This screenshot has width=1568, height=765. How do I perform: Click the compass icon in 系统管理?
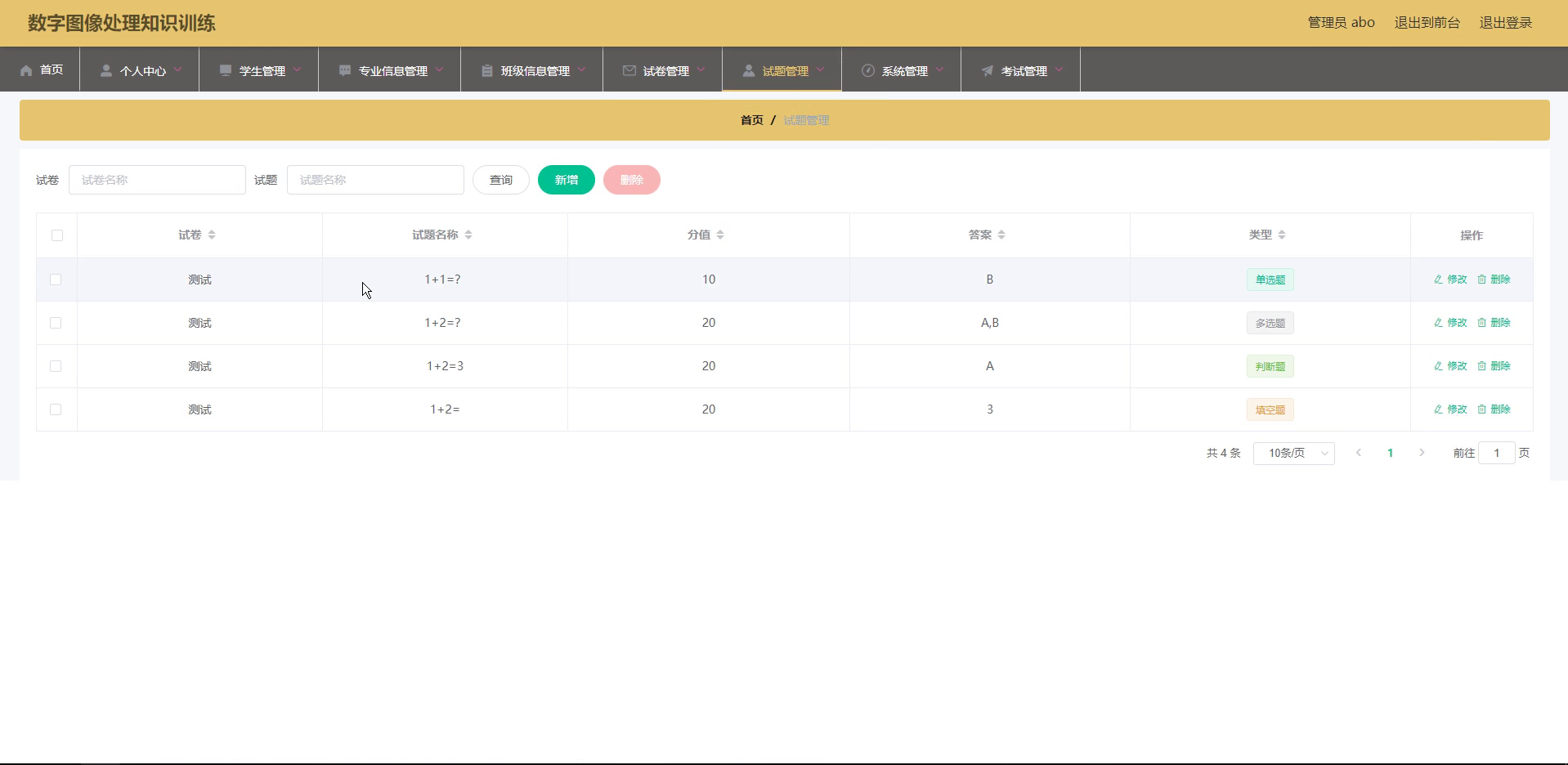pos(868,70)
